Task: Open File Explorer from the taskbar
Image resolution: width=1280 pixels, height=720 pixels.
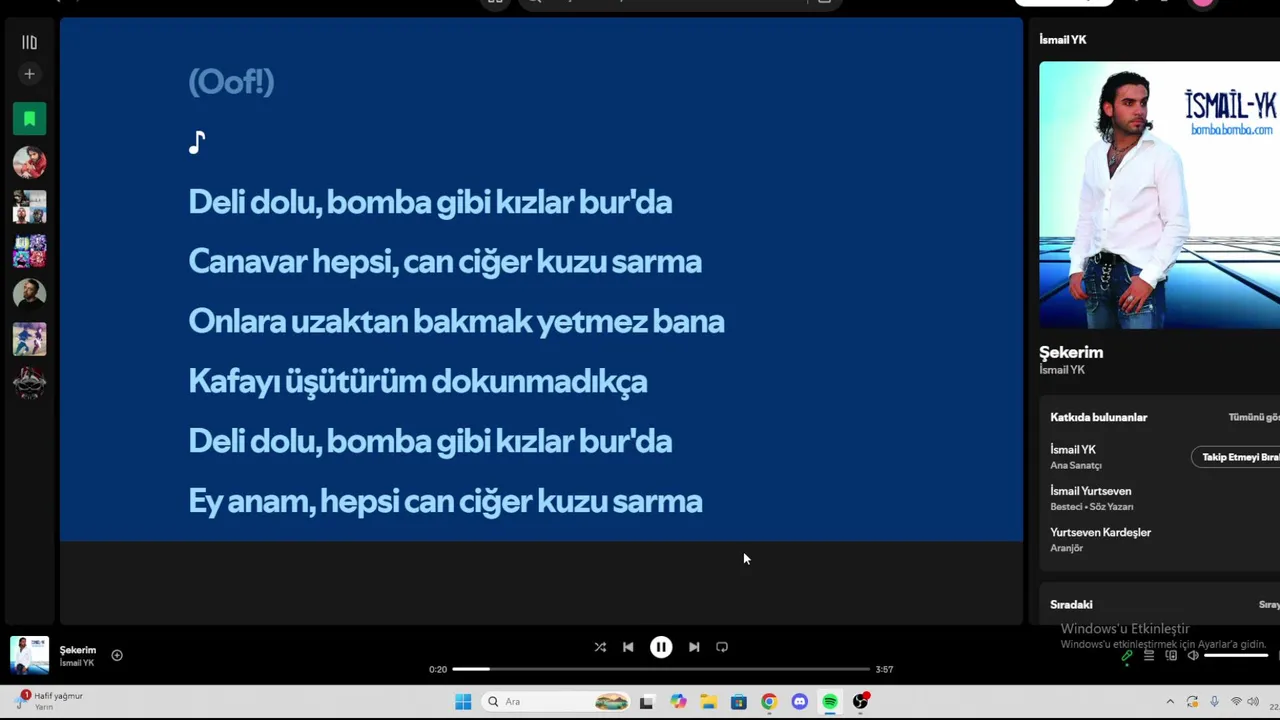Action: click(708, 702)
